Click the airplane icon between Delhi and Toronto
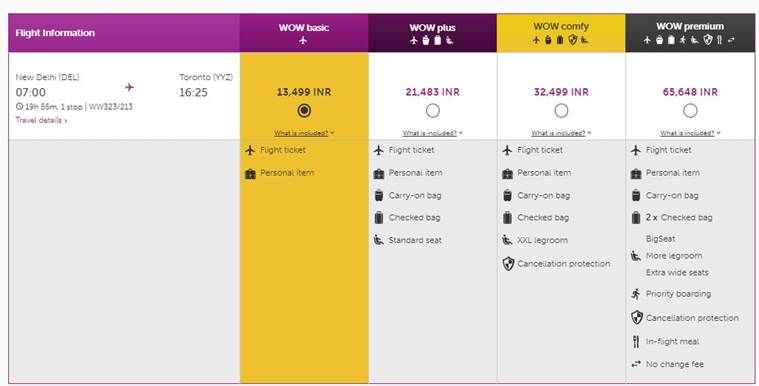This screenshot has width=759, height=386. (x=129, y=87)
